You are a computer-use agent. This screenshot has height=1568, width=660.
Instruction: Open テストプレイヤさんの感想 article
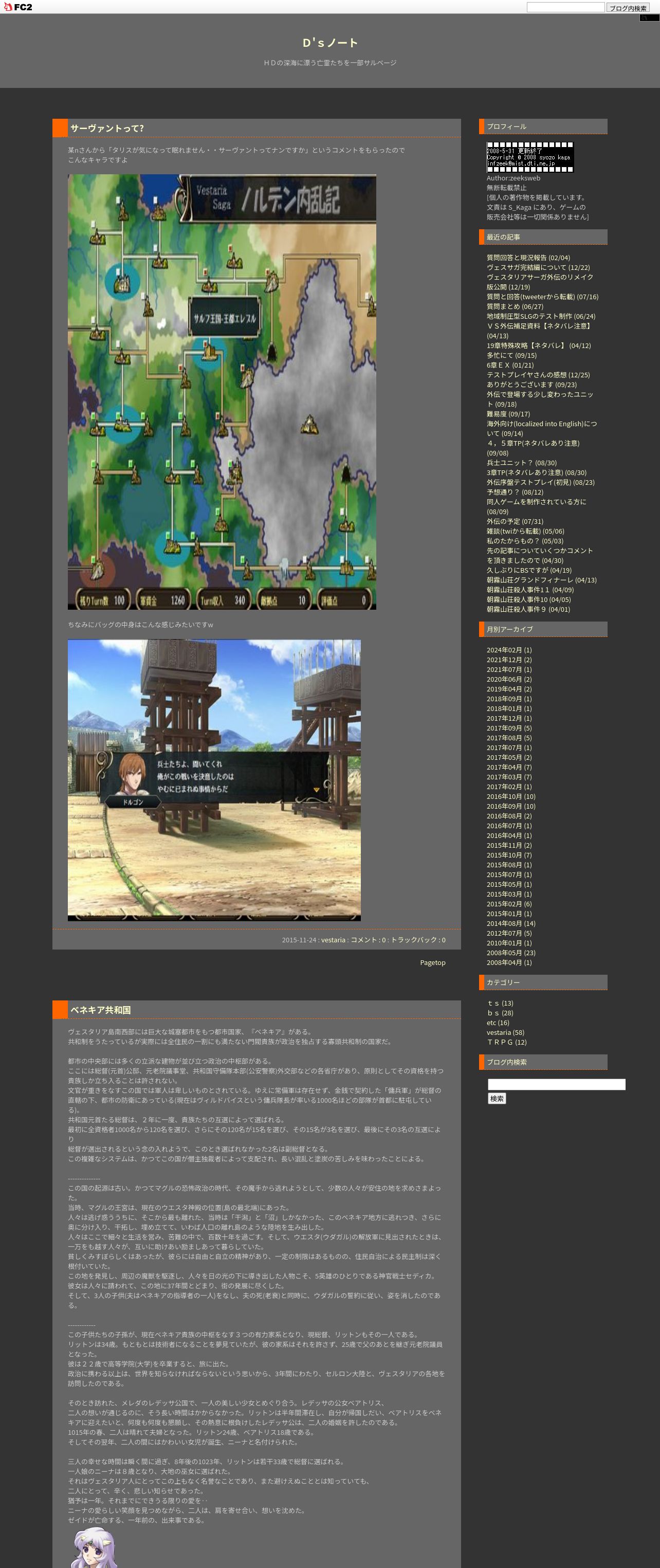pyautogui.click(x=538, y=375)
